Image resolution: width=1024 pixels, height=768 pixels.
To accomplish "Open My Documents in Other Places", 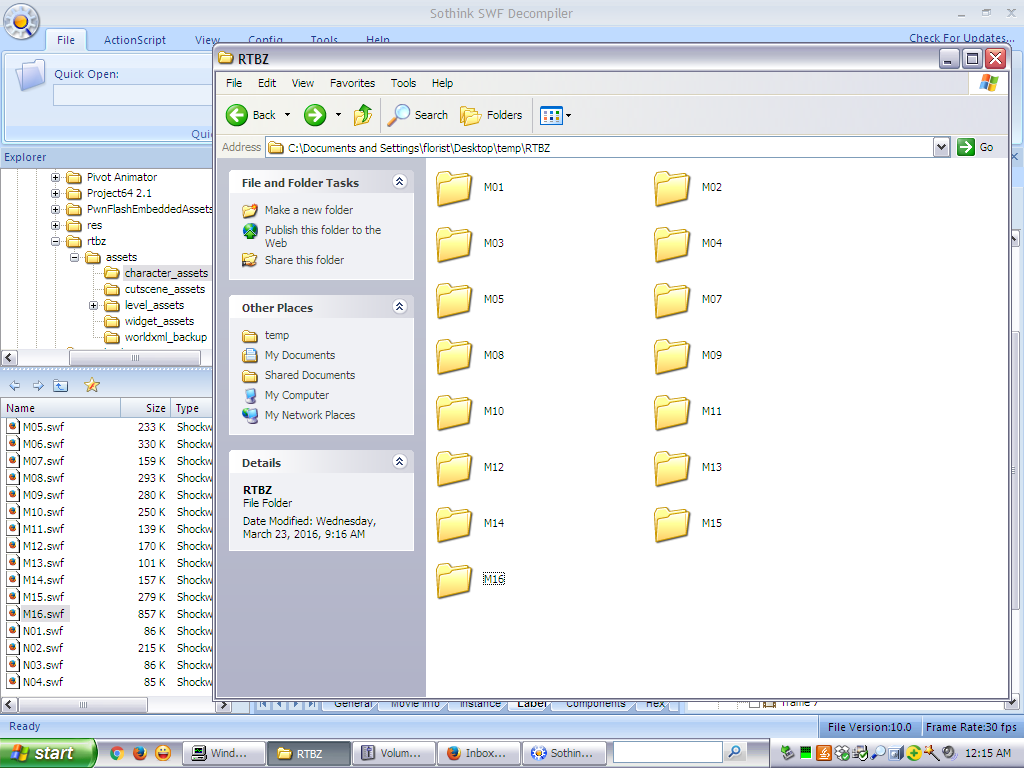I will click(300, 355).
